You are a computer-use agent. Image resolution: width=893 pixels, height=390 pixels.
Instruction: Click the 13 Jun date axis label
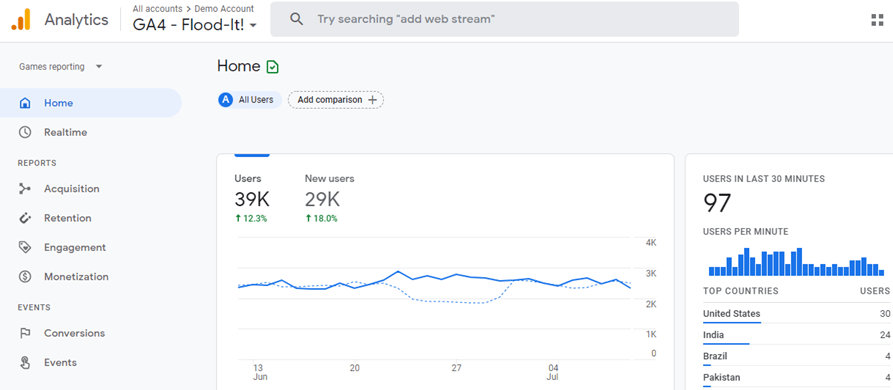pos(260,372)
